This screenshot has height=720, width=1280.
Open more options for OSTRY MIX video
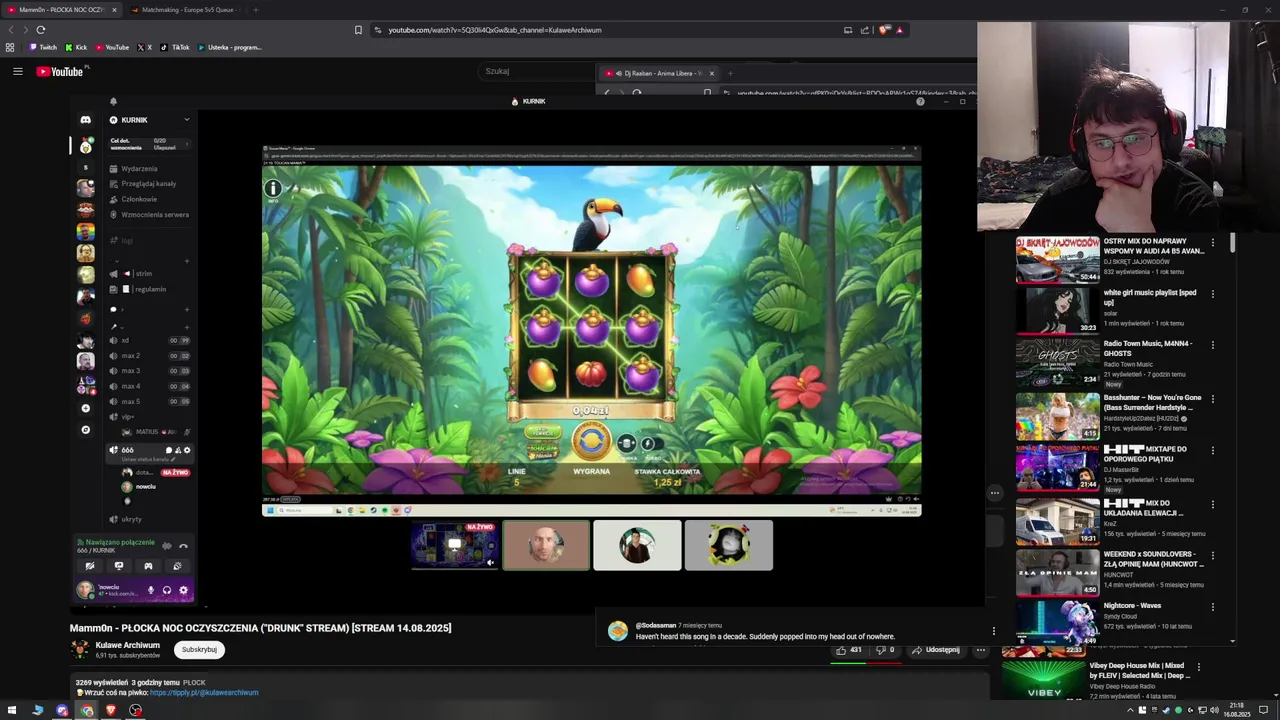1213,243
